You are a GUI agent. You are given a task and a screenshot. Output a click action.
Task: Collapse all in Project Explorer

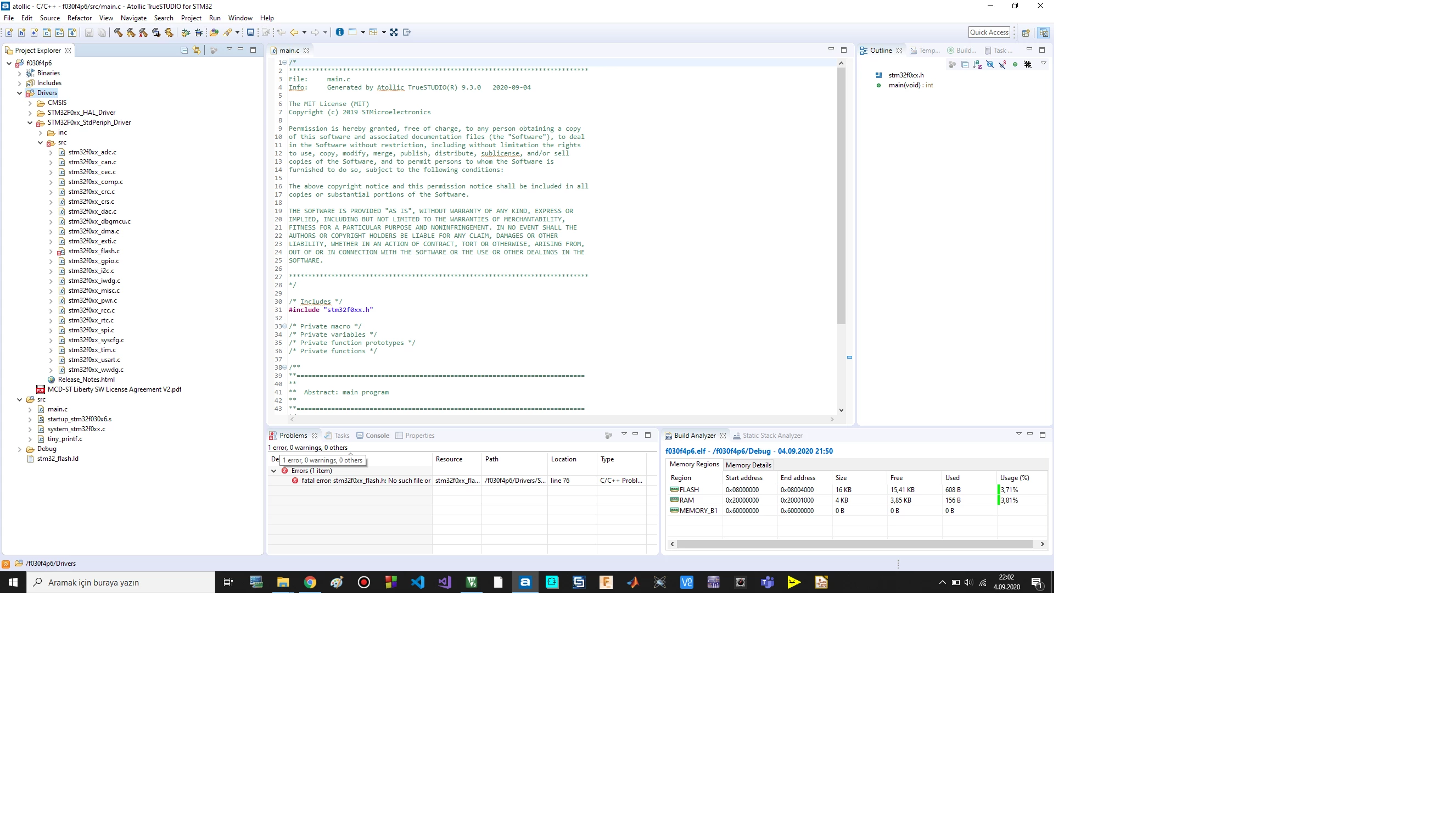(184, 50)
